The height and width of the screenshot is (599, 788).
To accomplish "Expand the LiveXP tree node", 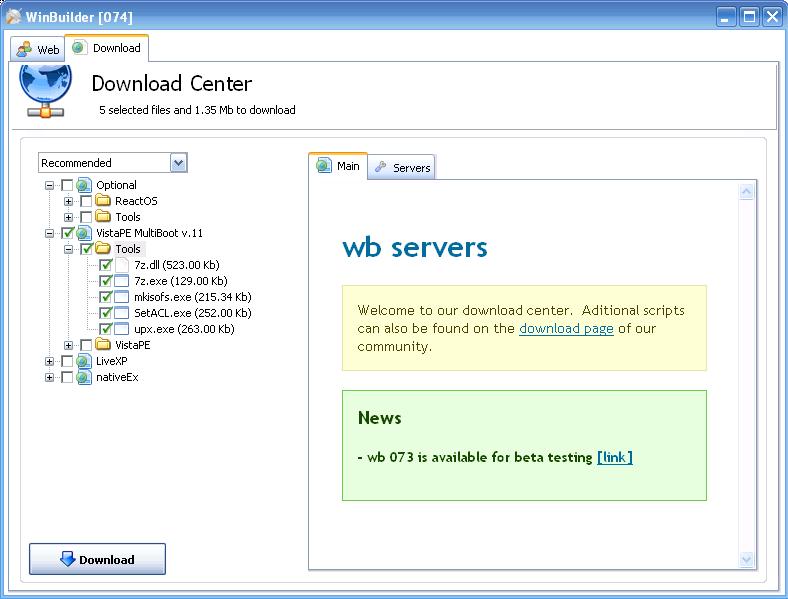I will point(49,361).
